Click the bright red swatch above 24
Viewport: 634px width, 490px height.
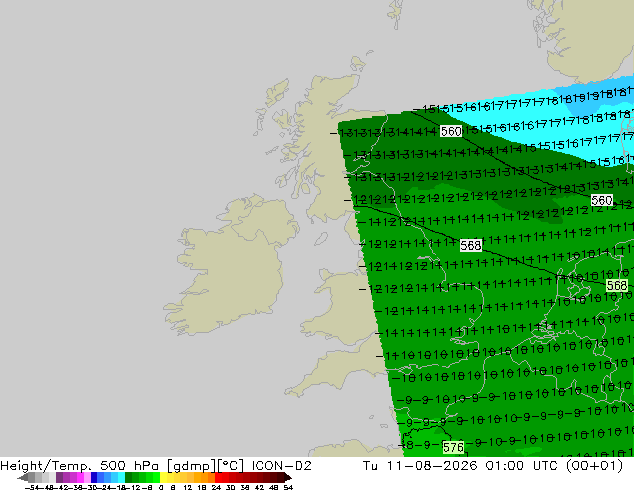click(x=219, y=477)
